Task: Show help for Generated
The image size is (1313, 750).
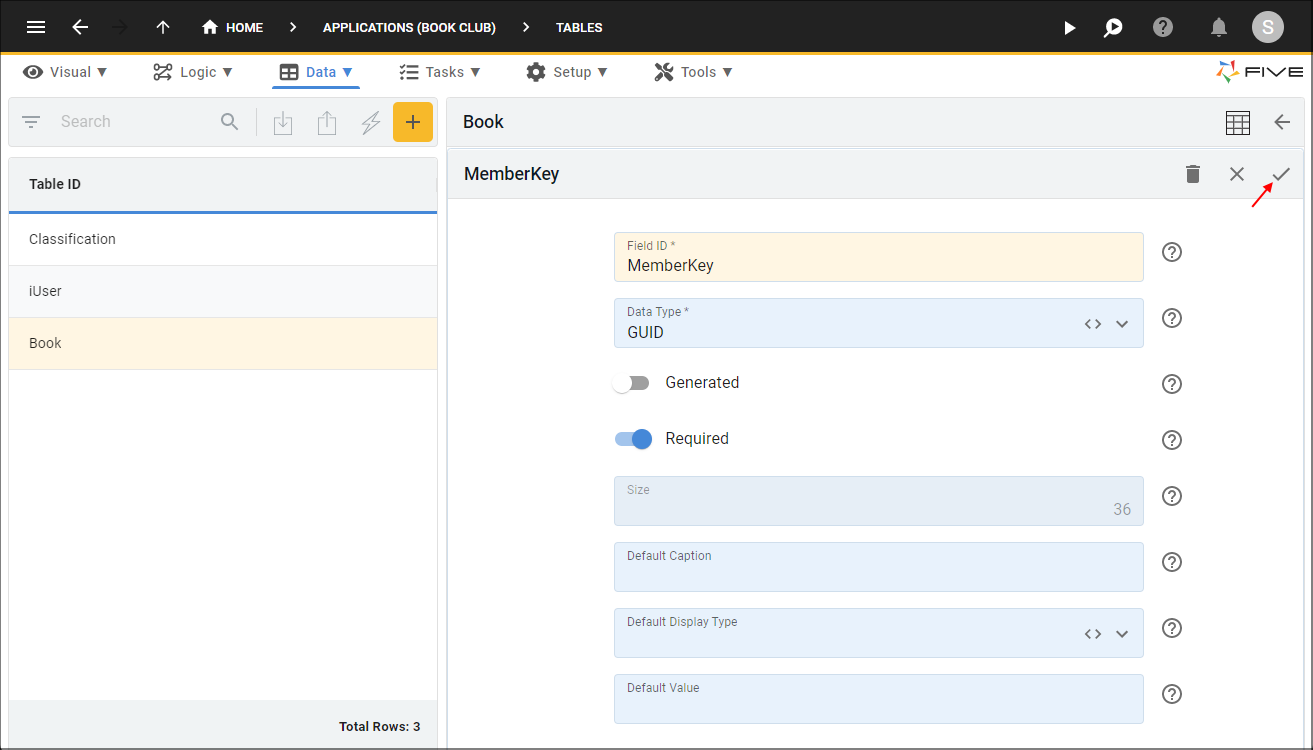Action: tap(1172, 384)
